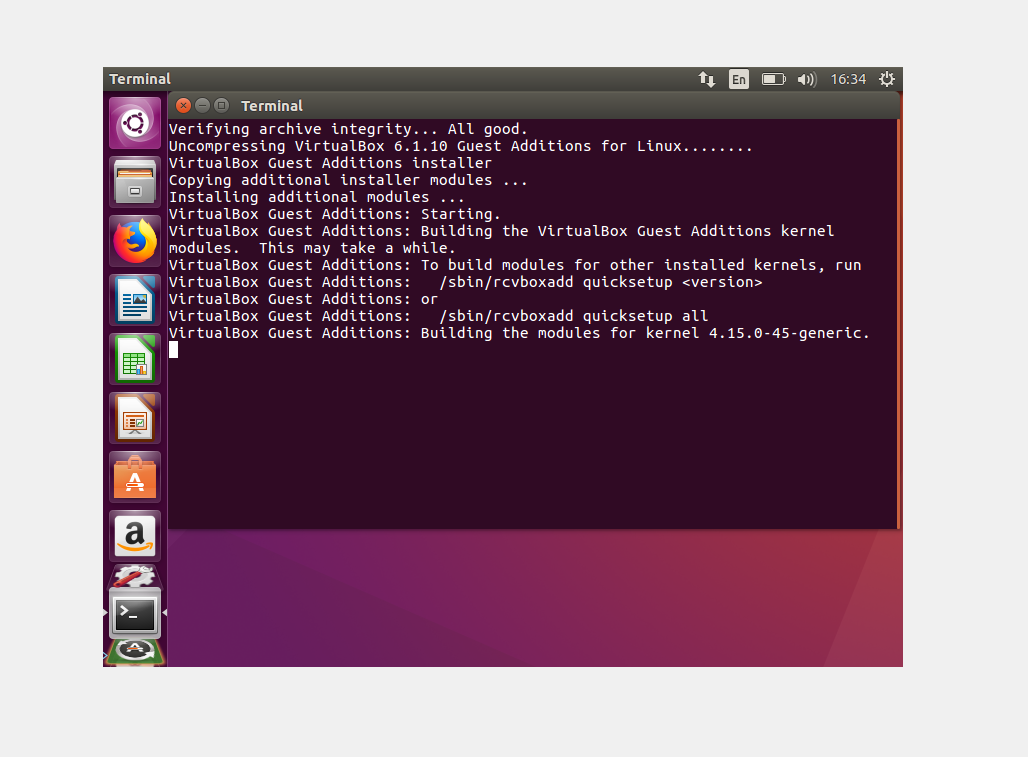The image size is (1028, 757).
Task: Expand the keyboard layout menu labeled En
Action: (x=738, y=79)
